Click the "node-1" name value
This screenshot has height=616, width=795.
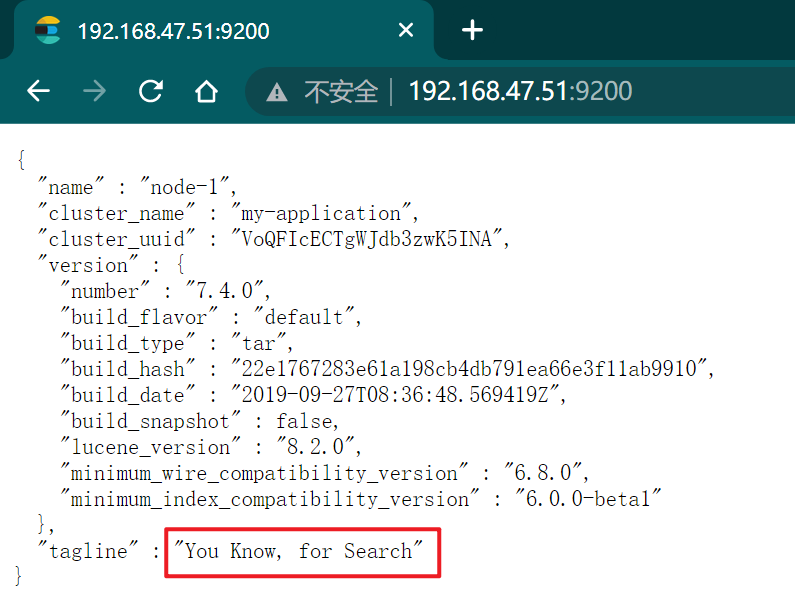click(x=185, y=187)
